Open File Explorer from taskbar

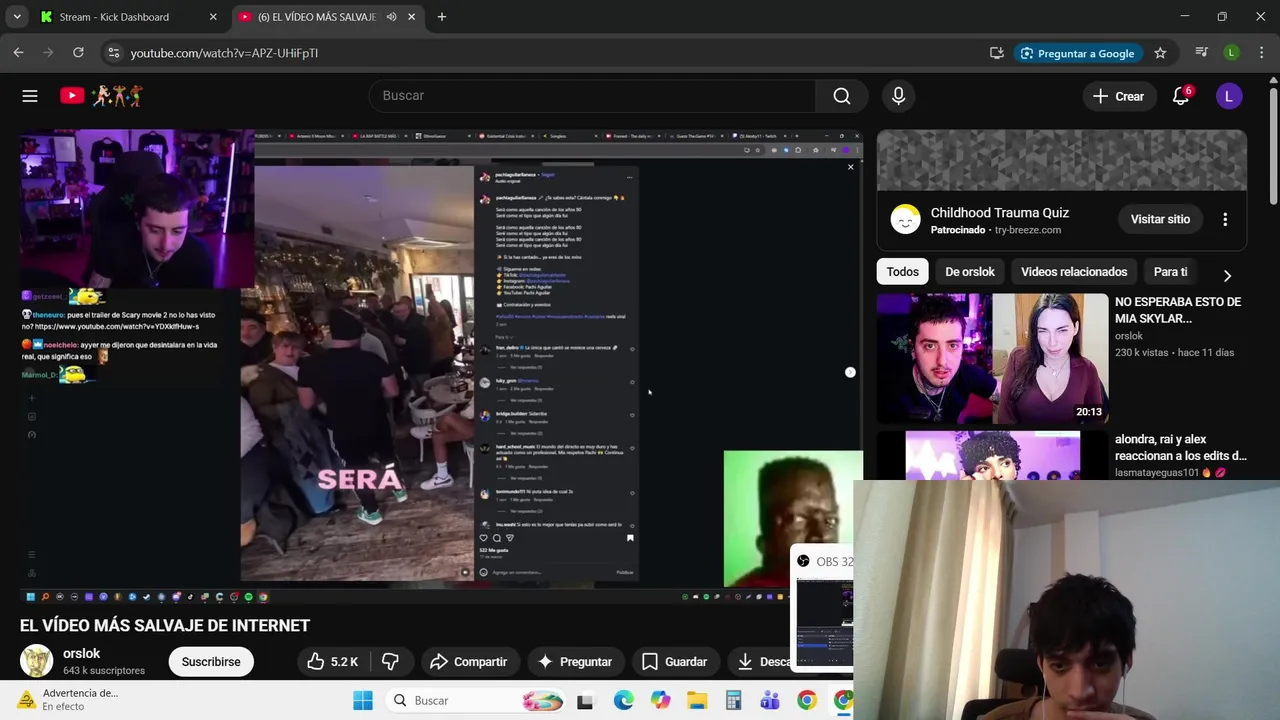pos(696,701)
